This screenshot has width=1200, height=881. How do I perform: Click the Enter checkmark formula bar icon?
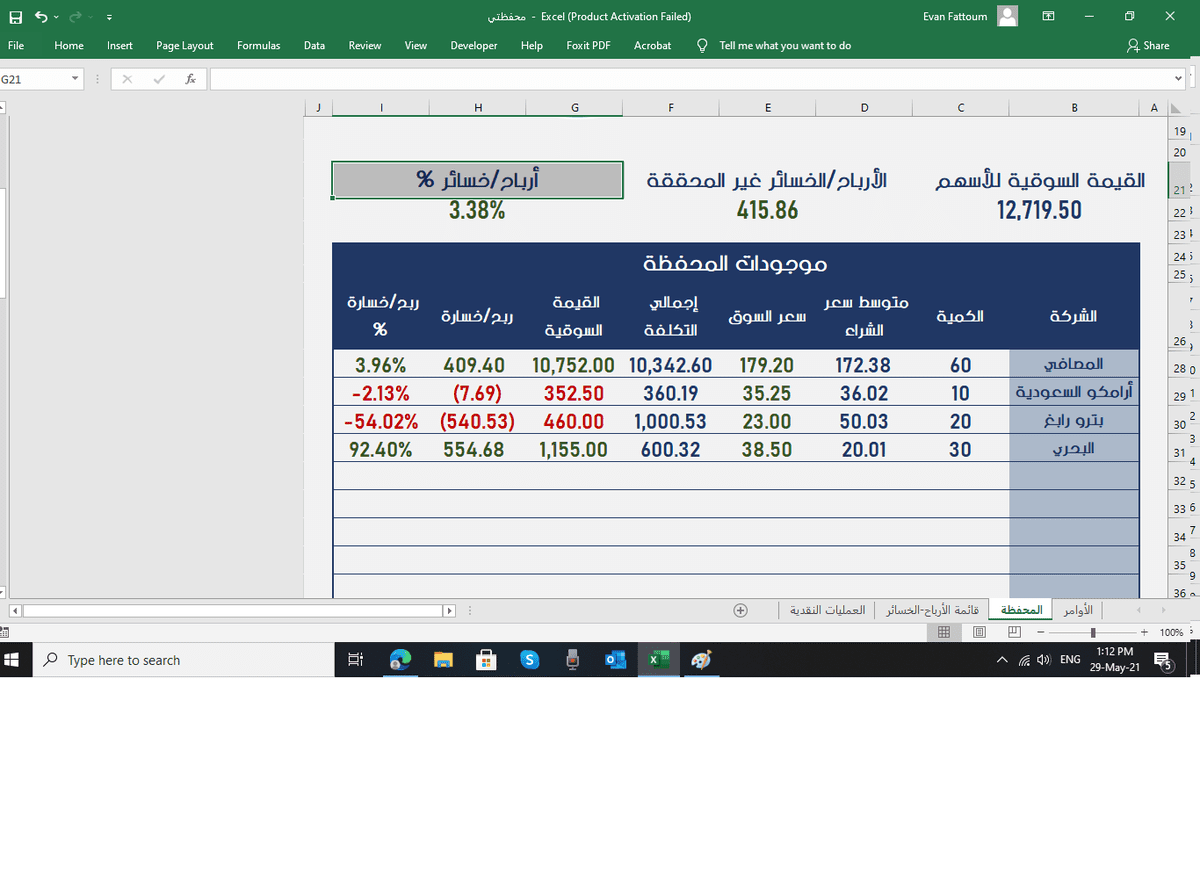pyautogui.click(x=159, y=79)
